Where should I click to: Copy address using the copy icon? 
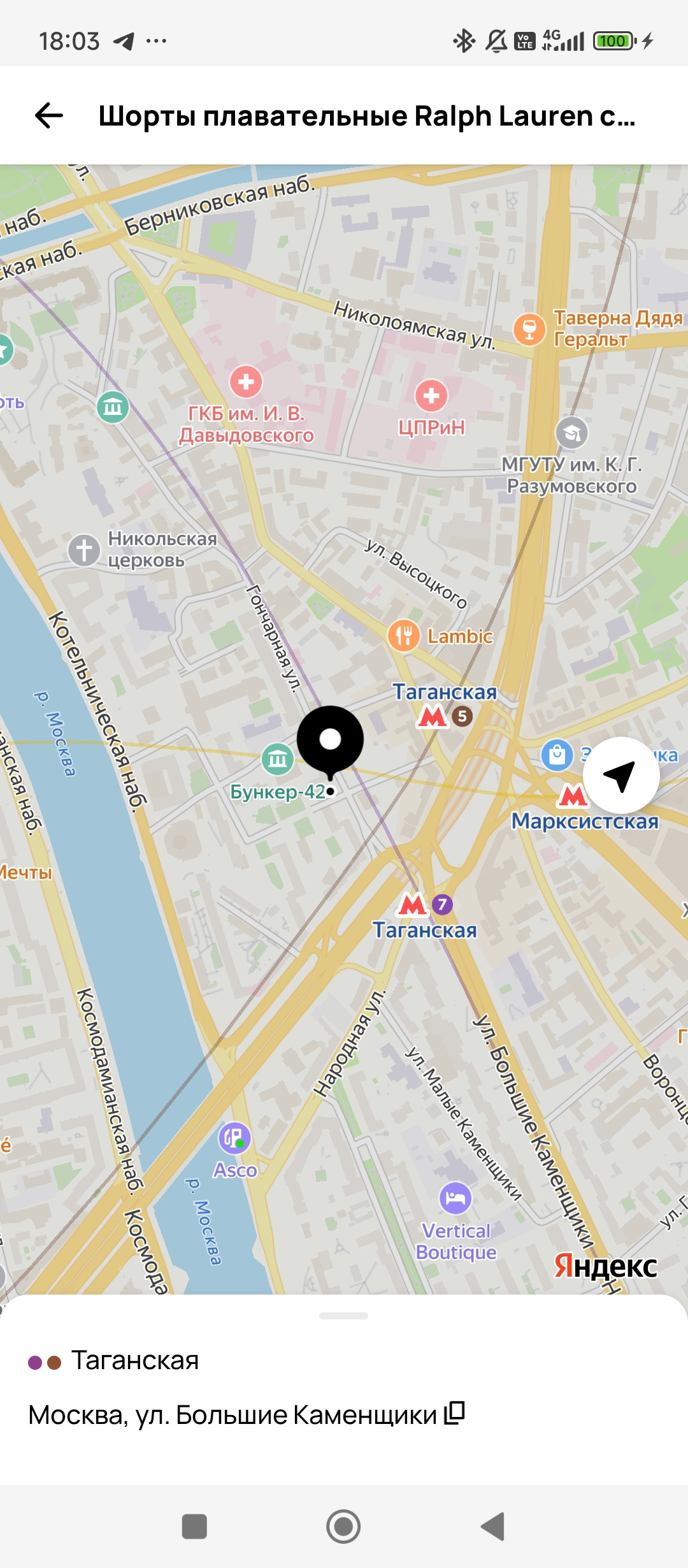(455, 1412)
